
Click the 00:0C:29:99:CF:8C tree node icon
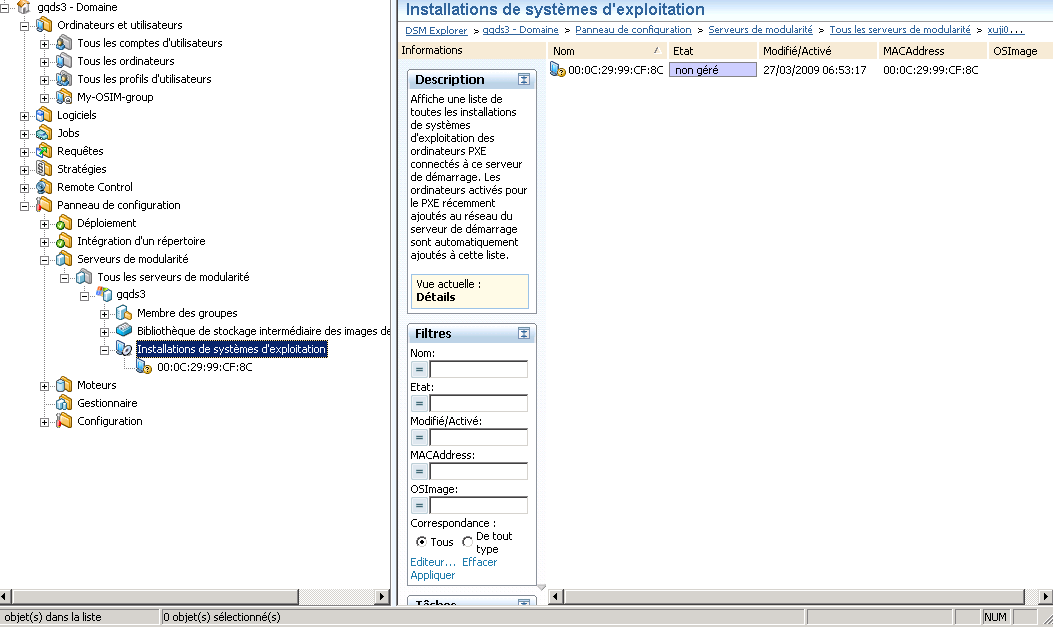tap(144, 367)
